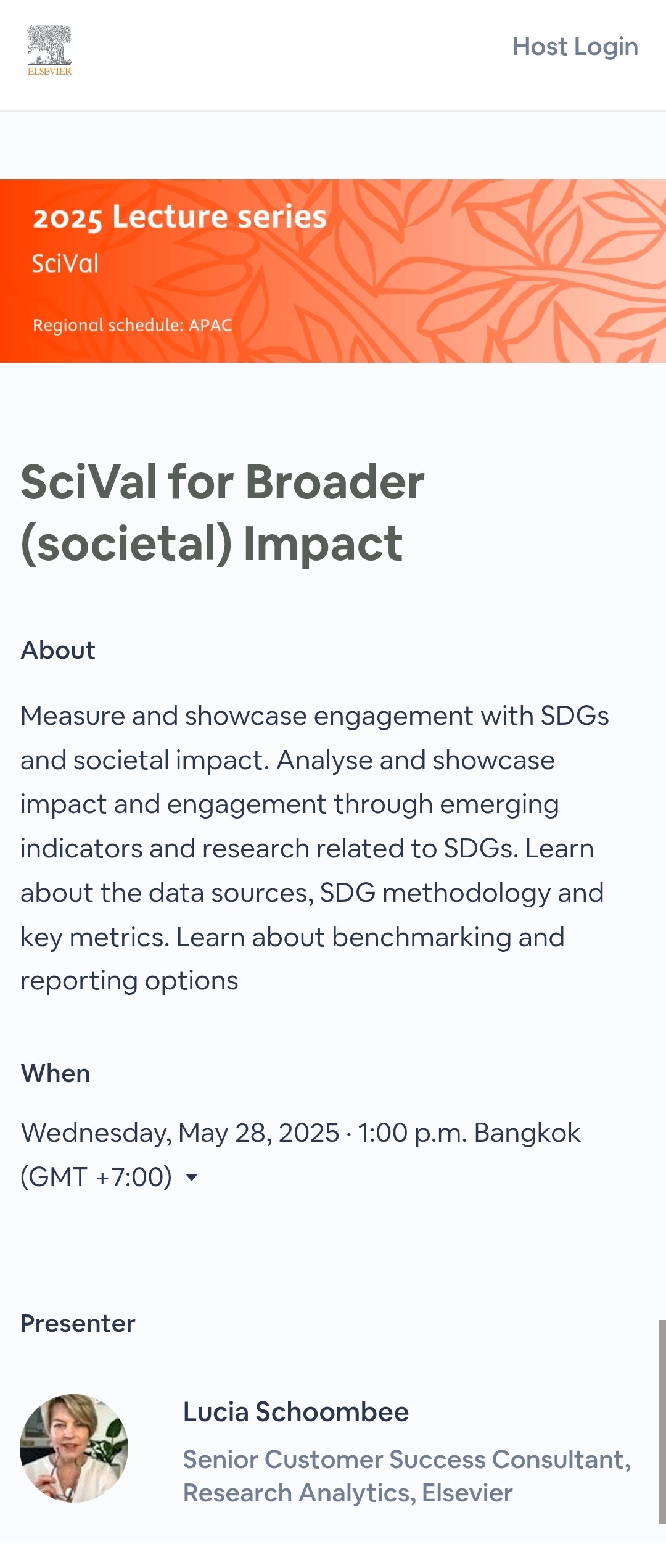Click the (GMT +7:00) timezone selector
This screenshot has width=666, height=1568.
coord(96,1177)
